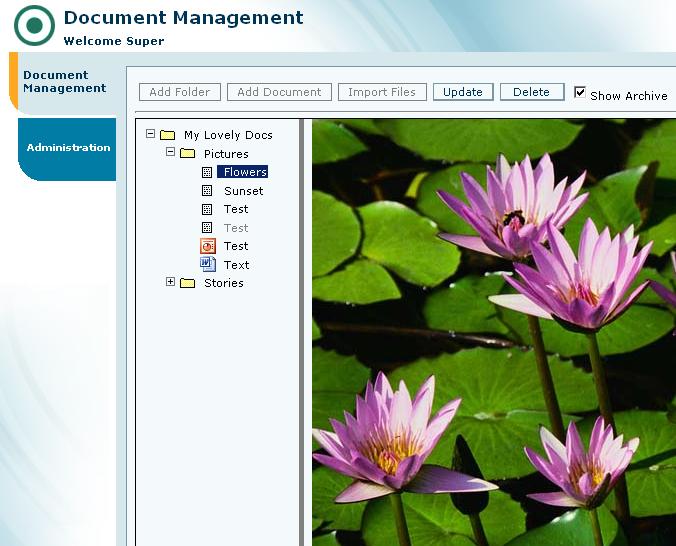Open the Document Management side tab

click(65, 82)
